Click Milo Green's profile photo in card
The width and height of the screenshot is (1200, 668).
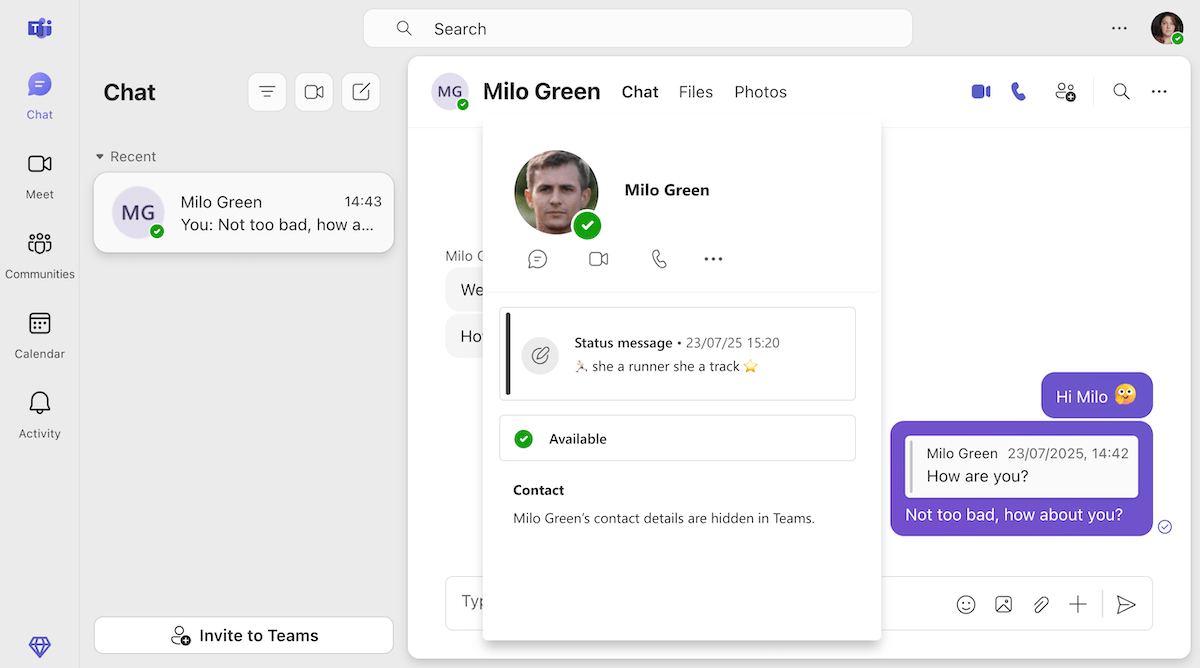click(x=556, y=192)
